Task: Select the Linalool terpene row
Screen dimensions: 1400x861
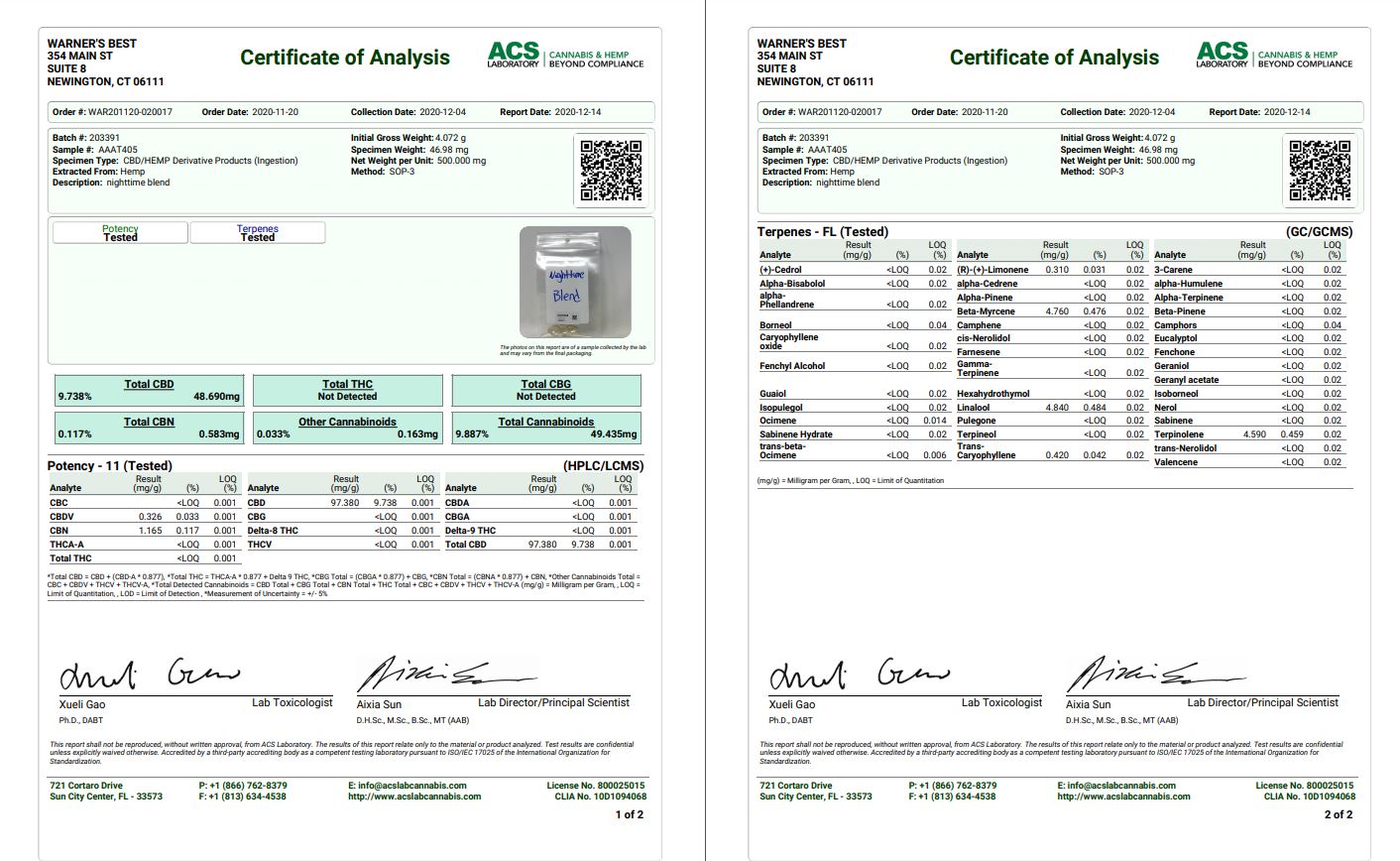Action: pyautogui.click(x=1051, y=408)
